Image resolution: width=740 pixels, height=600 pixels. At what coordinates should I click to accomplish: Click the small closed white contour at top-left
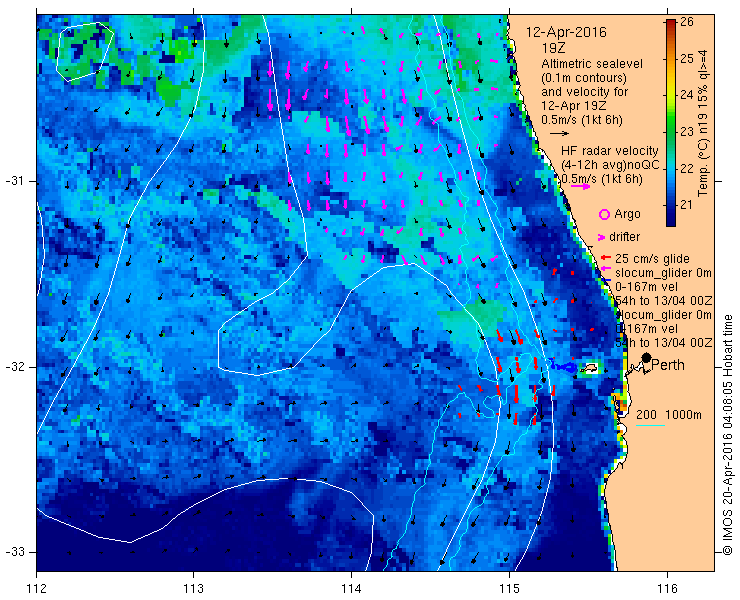[x=84, y=52]
